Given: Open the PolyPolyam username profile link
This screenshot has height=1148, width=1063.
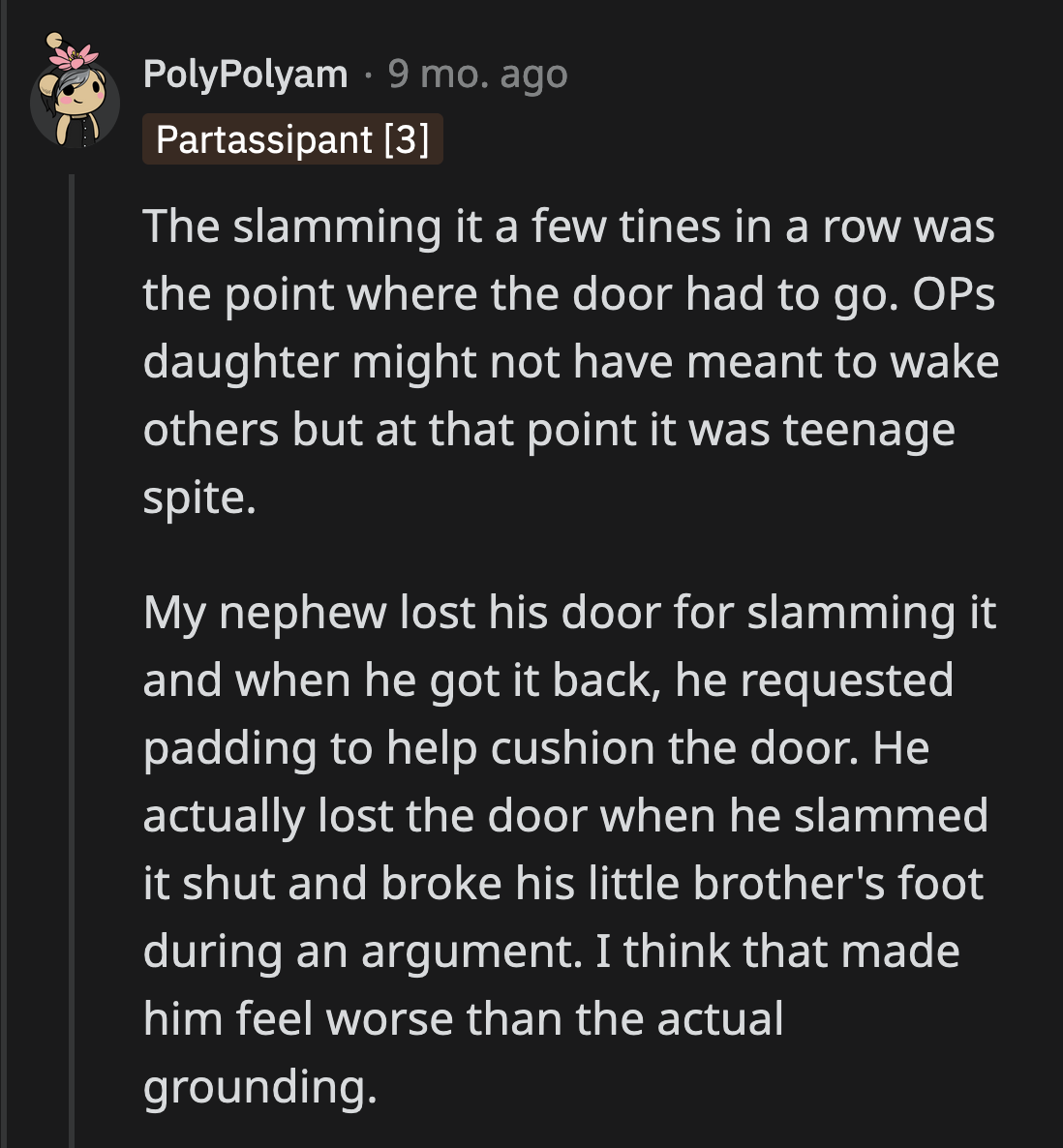Looking at the screenshot, I should (245, 75).
